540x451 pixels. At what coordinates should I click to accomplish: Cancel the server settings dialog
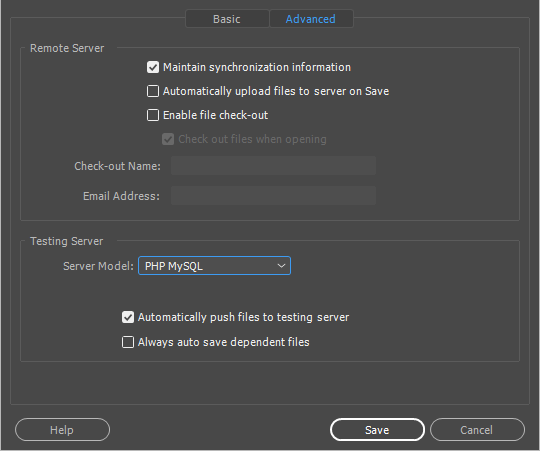[477, 430]
